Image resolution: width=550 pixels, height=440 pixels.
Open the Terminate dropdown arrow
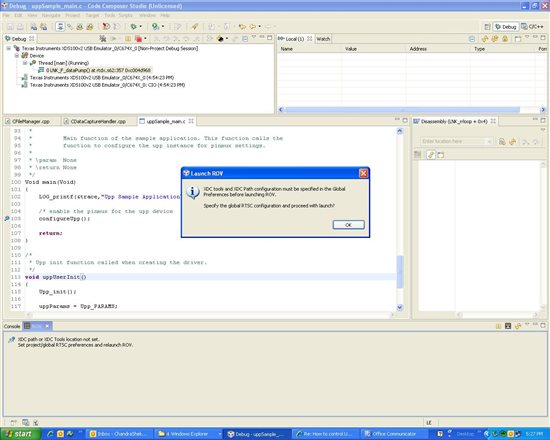(x=145, y=39)
